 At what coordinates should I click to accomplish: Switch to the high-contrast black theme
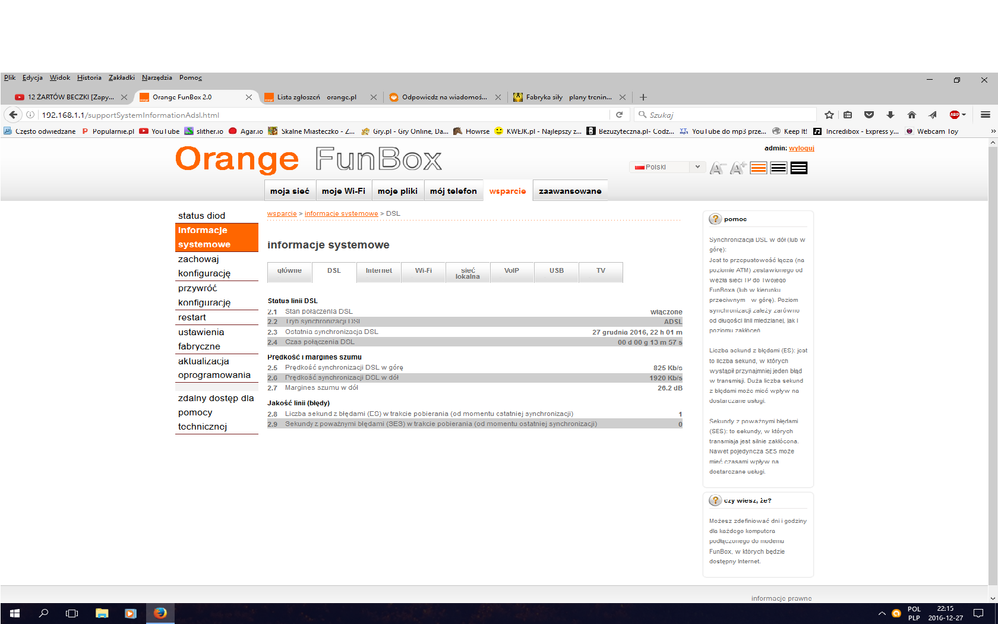pos(799,168)
